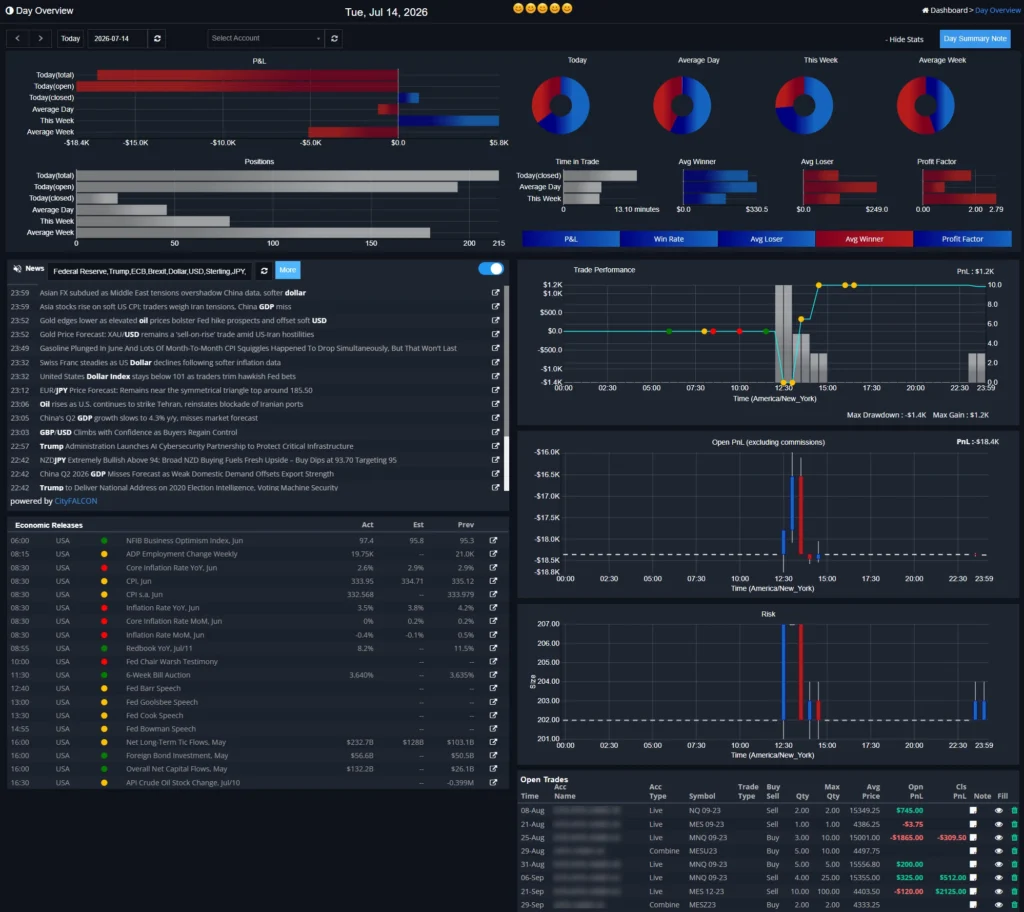Click the This Week donut chart
The image size is (1024, 912).
804,105
